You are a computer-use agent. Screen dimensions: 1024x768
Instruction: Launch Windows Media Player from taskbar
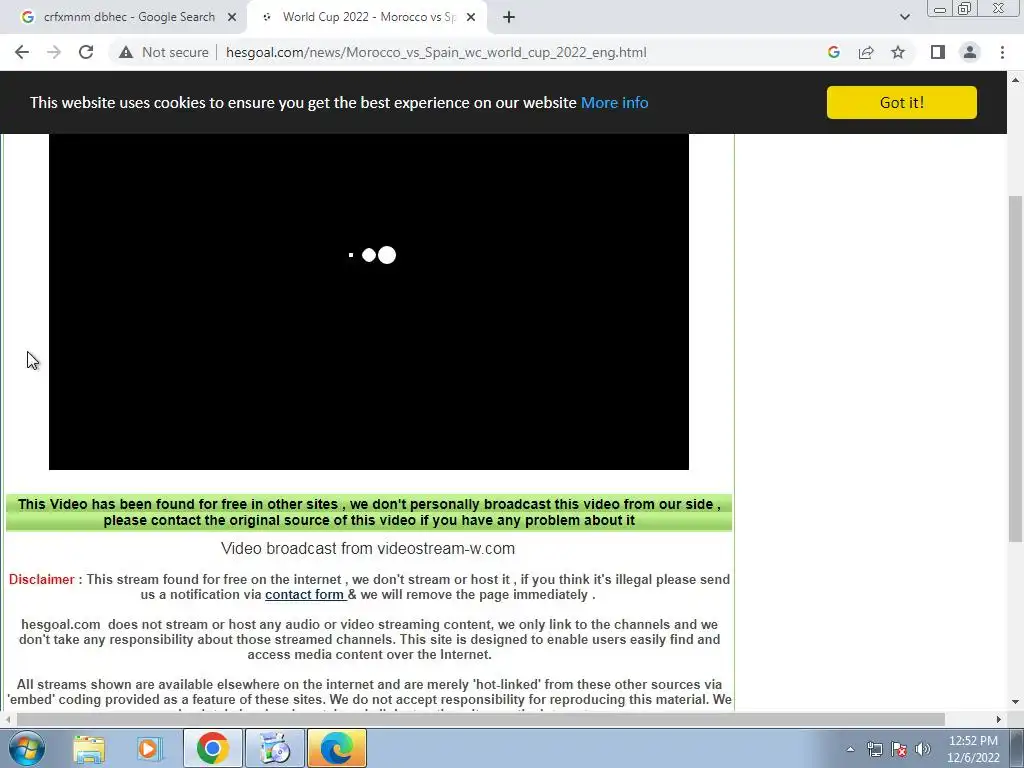pos(149,748)
